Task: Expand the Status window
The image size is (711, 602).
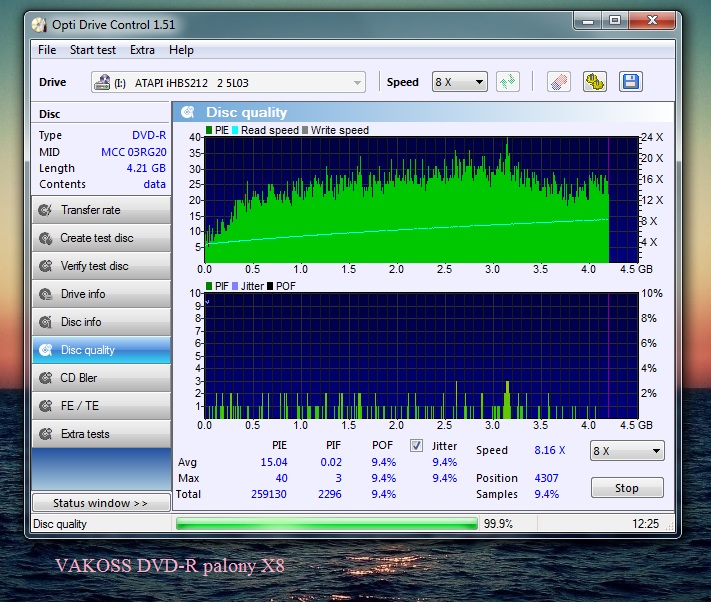Action: [101, 503]
